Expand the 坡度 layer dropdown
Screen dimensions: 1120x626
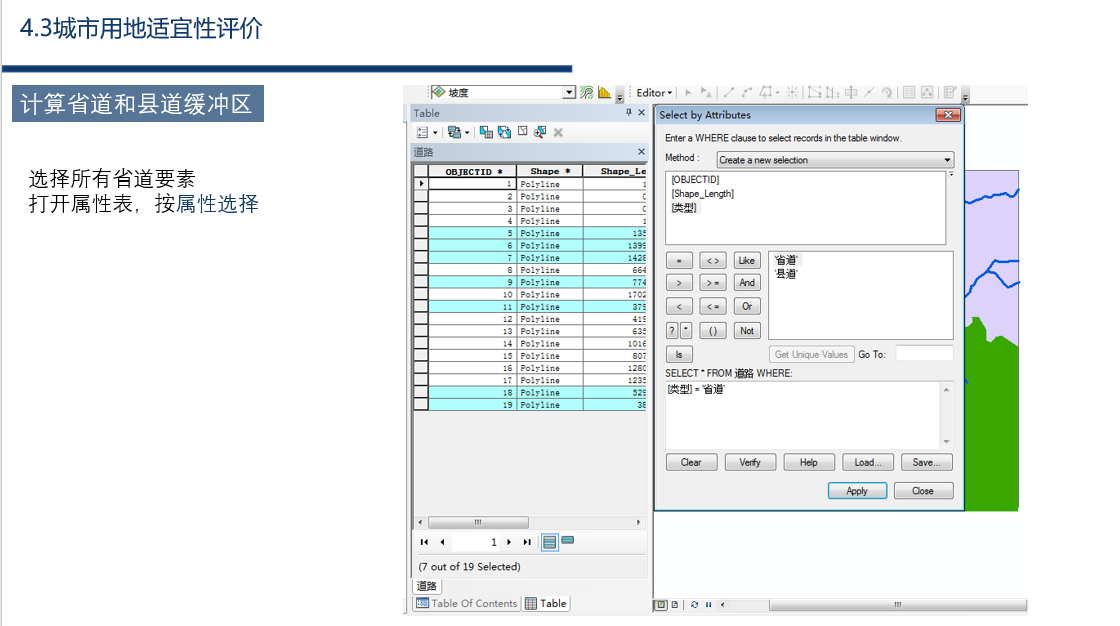569,93
